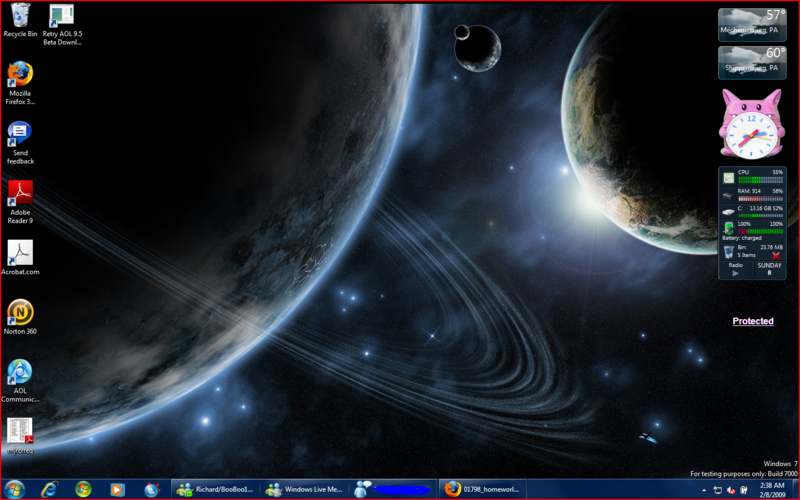The width and height of the screenshot is (800, 500).
Task: Open AOL Communicator desktop shortcut
Action: [20, 381]
